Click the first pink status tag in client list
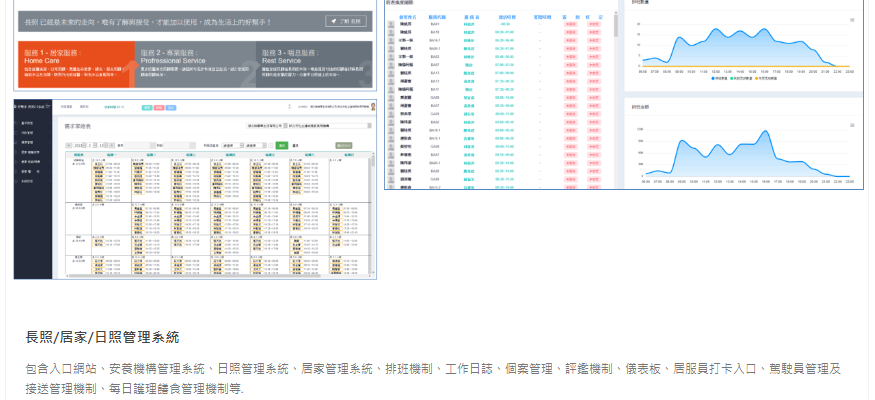 tap(571, 23)
